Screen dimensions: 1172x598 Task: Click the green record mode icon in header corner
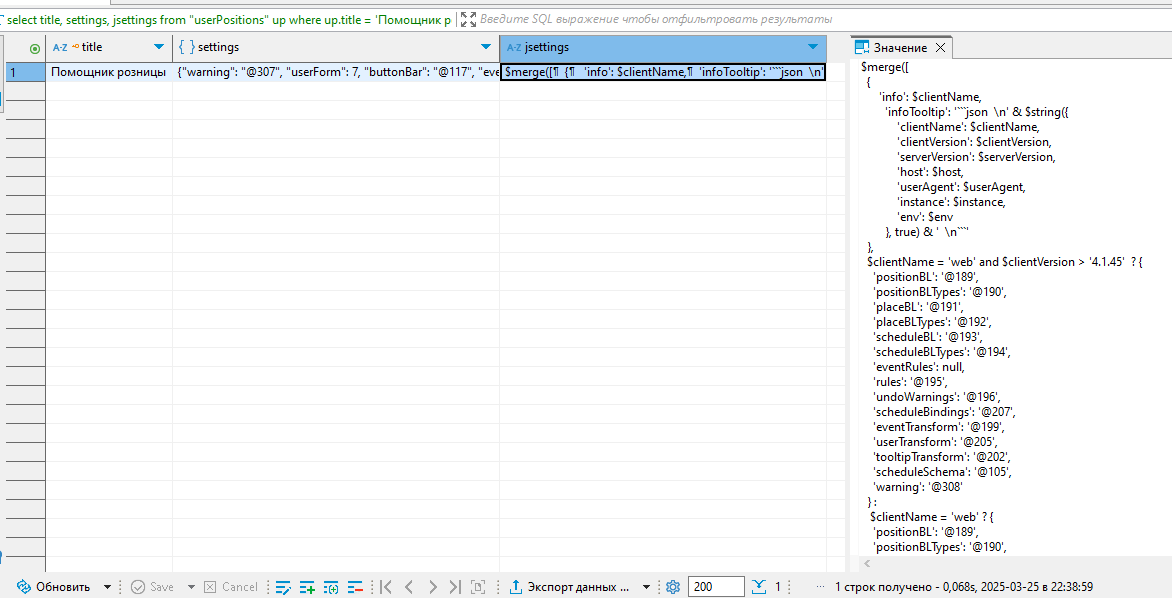click(x=34, y=49)
